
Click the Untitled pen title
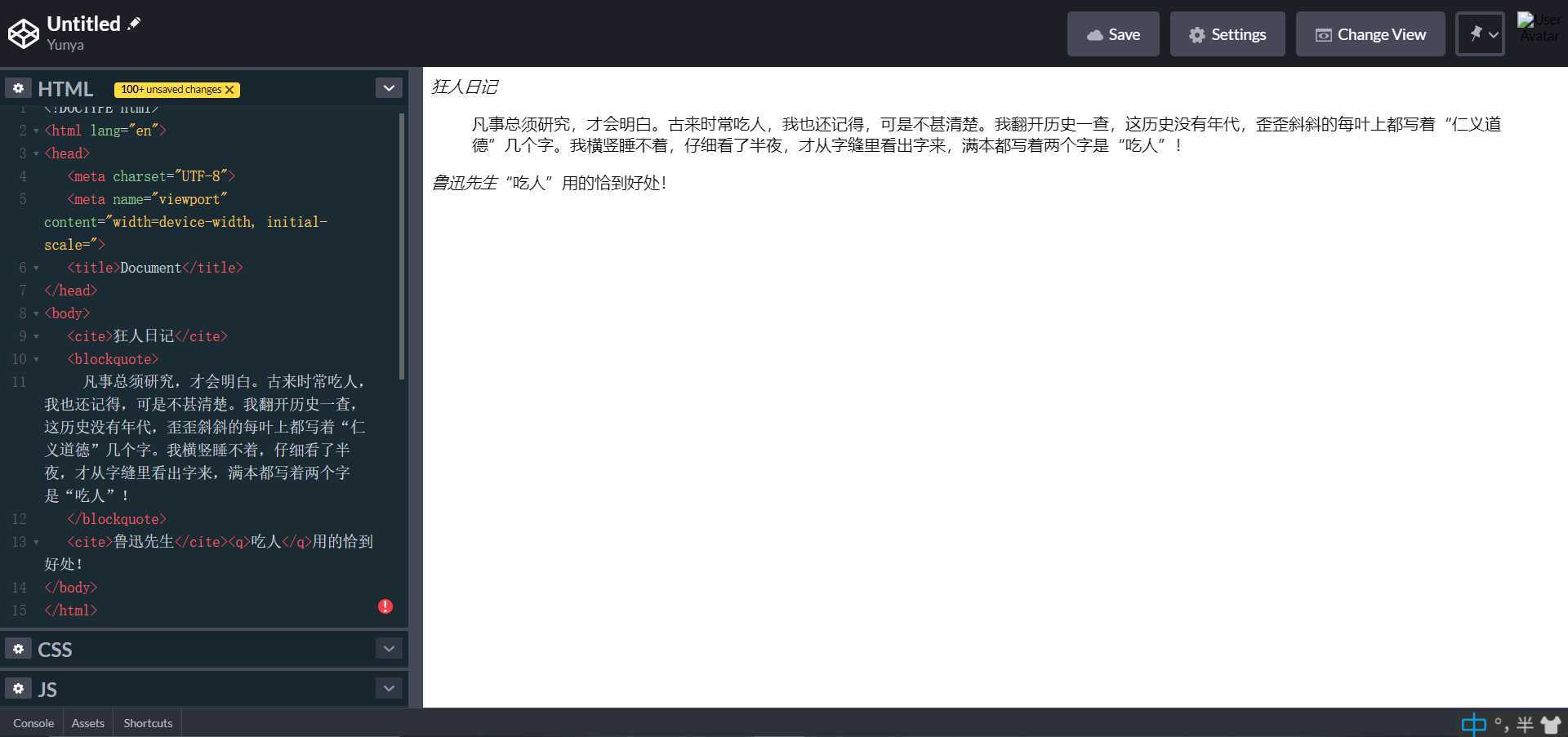83,24
